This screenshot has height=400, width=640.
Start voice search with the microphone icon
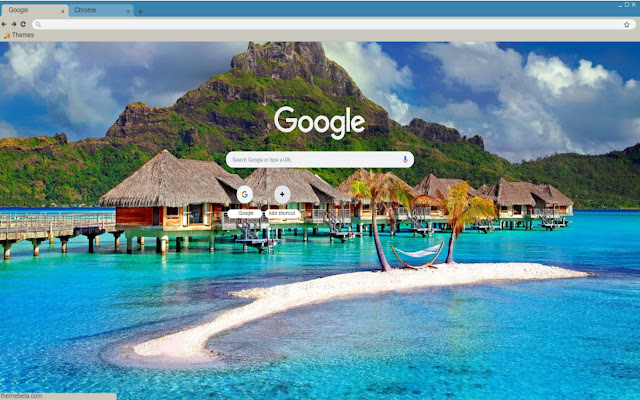point(405,160)
